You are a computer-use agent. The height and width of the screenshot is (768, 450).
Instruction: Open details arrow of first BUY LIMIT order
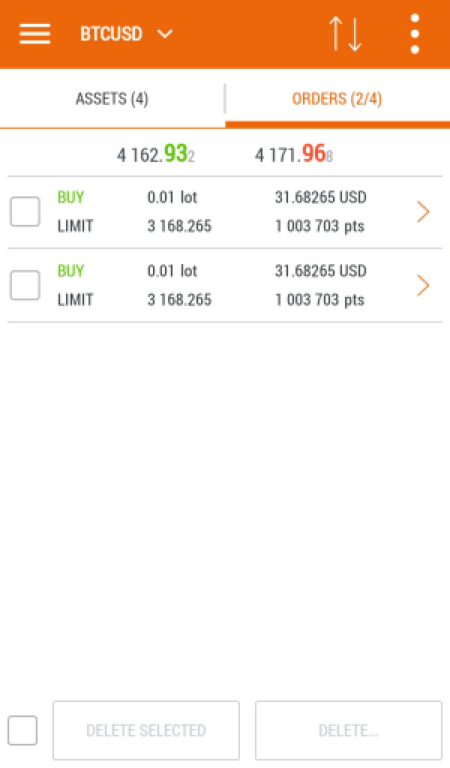pos(423,212)
